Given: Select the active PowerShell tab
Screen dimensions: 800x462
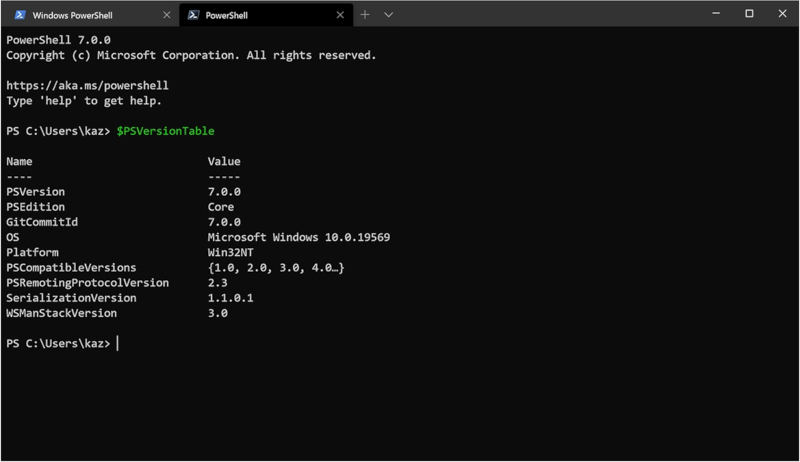Looking at the screenshot, I should (x=266, y=15).
